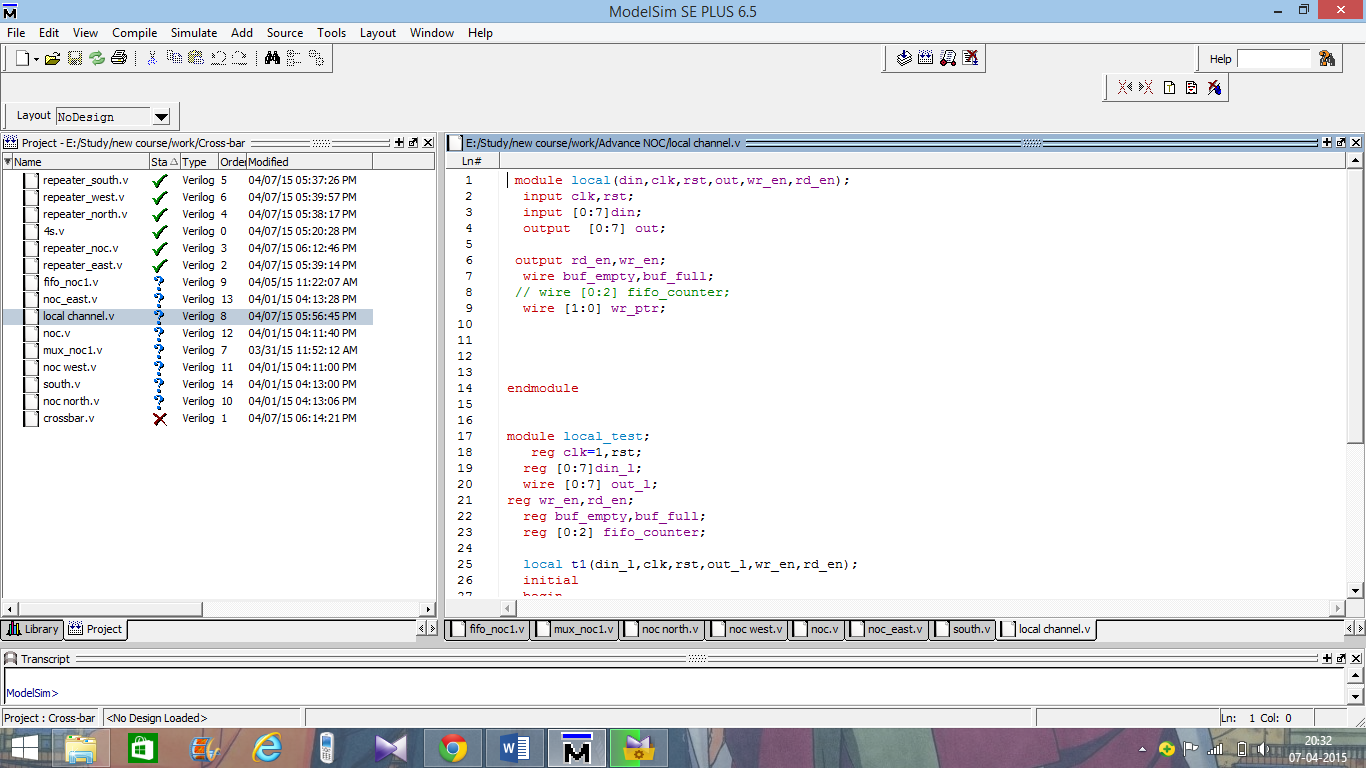The image size is (1366, 768).
Task: Click the Find binoculars icon
Action: pyautogui.click(x=272, y=58)
